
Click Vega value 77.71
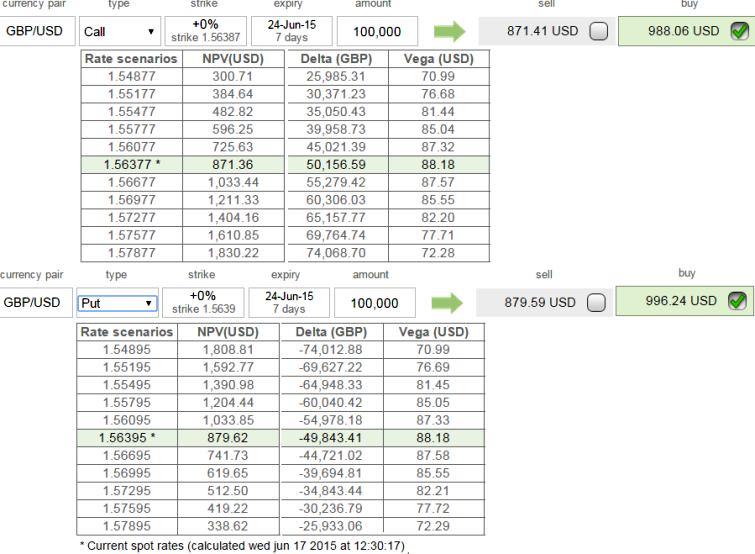coord(438,235)
